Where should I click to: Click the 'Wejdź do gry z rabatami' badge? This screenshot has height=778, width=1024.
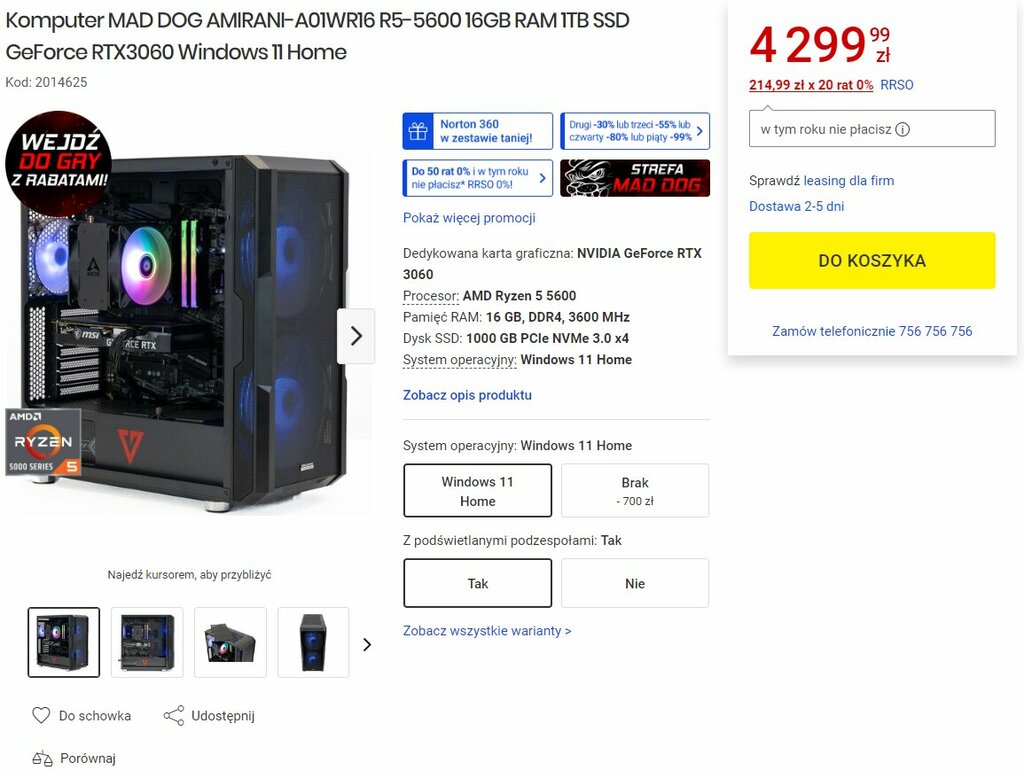(59, 163)
